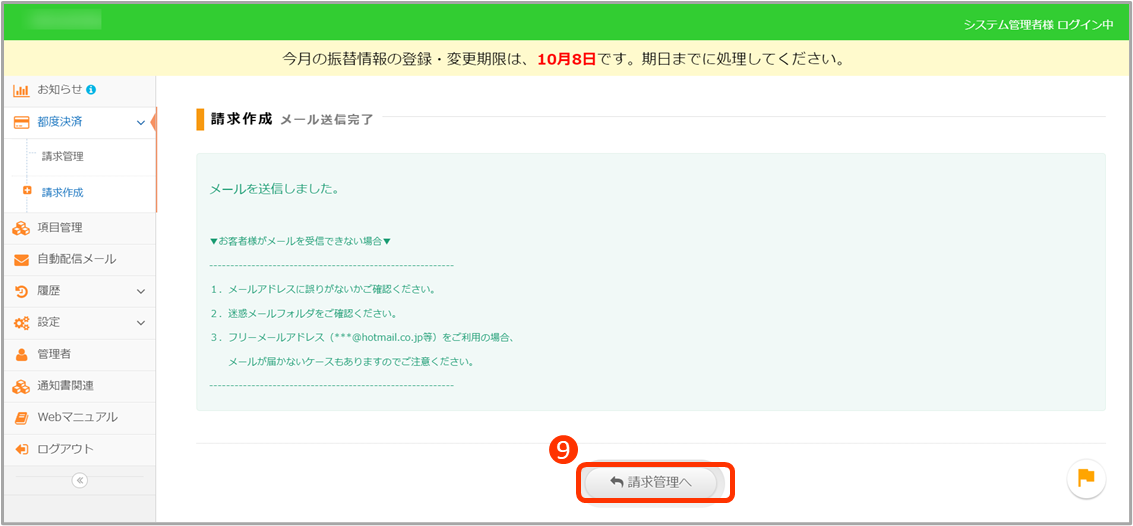Click the orange flag icon button
1133x526 pixels.
pos(1086,479)
